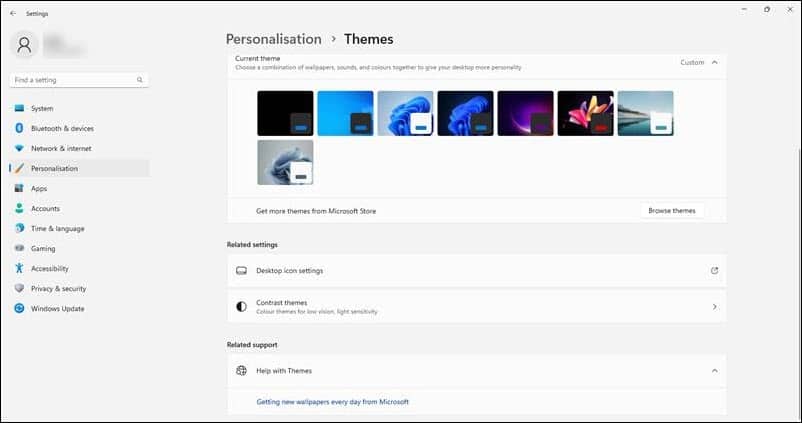Open System settings
Screen dimensions: 802x423
(x=79, y=108)
